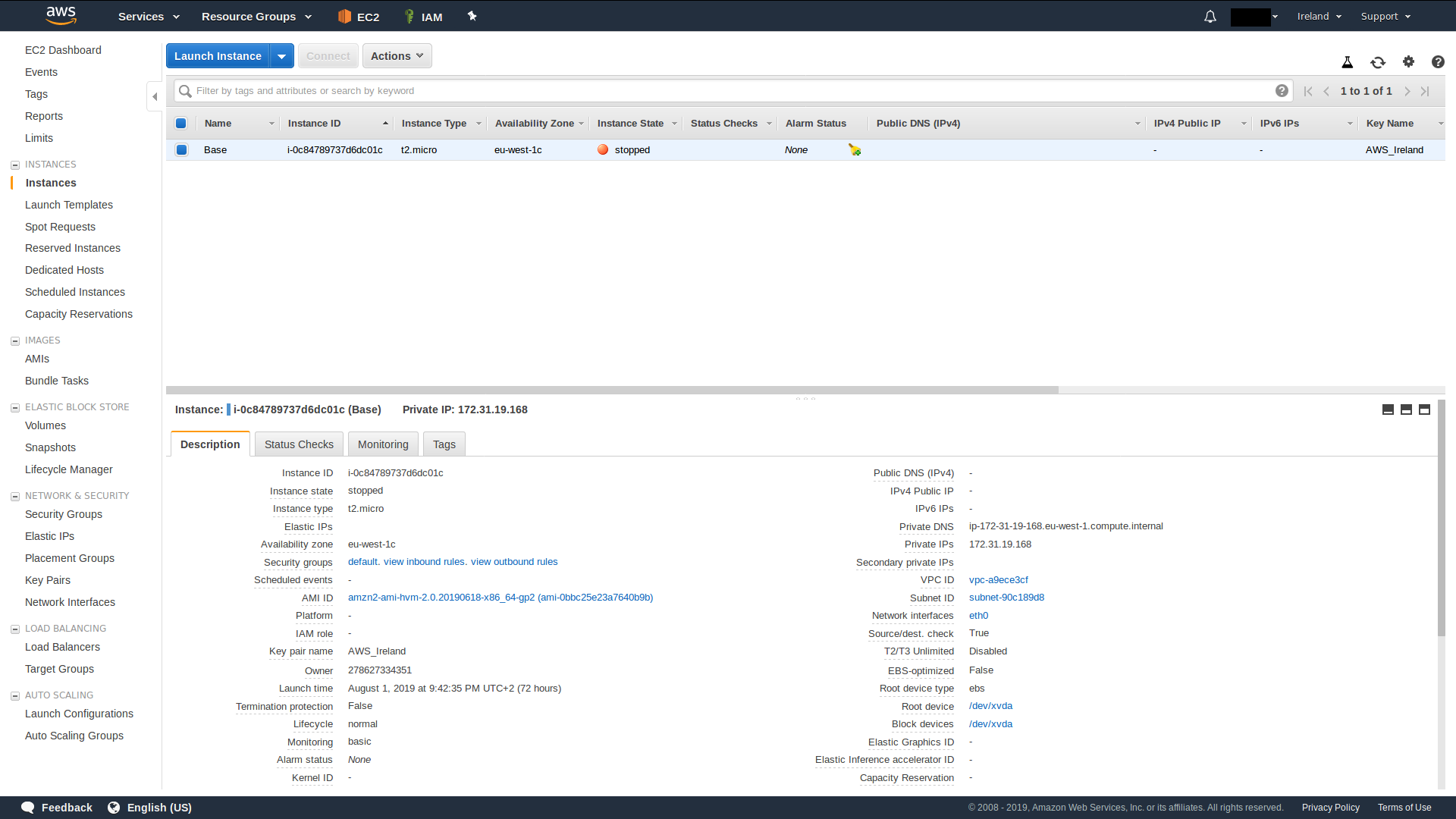Screen dimensions: 1456x819
Task: Switch to the Monitoring tab
Action: coord(383,444)
